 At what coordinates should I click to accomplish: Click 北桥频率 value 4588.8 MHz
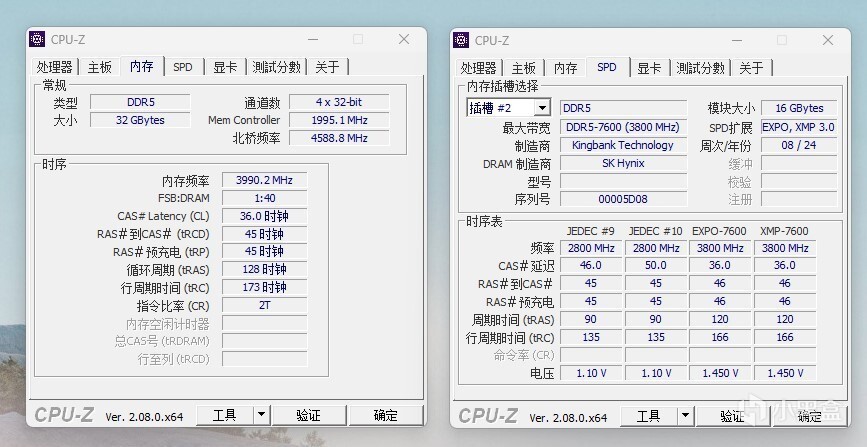click(339, 138)
